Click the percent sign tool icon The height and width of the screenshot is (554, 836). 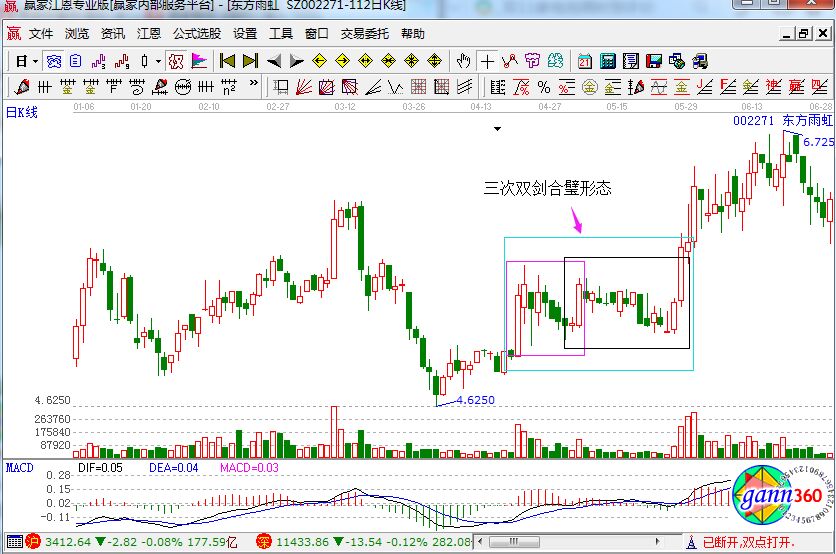[544, 86]
